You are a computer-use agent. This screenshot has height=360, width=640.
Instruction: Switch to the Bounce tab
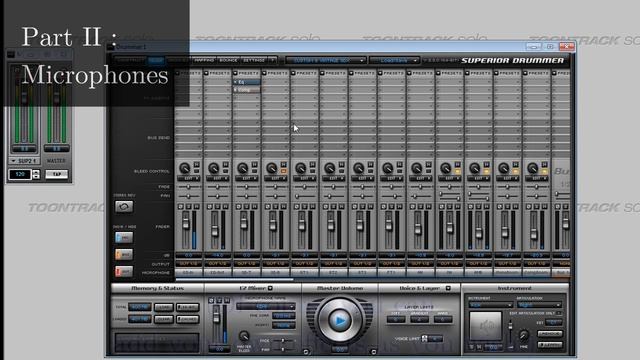point(228,60)
